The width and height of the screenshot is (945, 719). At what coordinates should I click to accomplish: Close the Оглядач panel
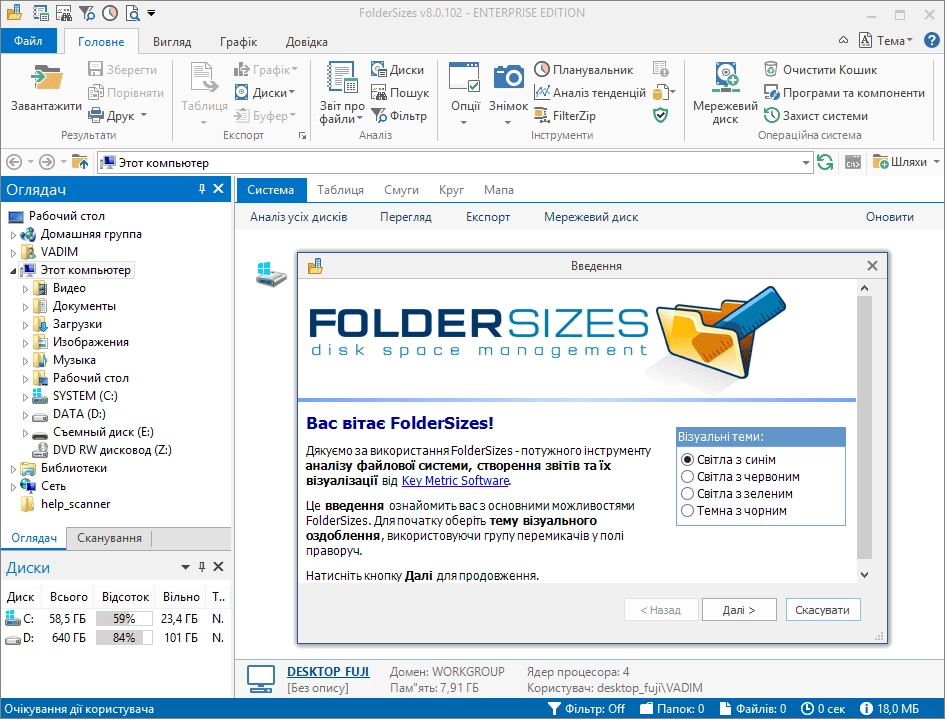pyautogui.click(x=219, y=189)
